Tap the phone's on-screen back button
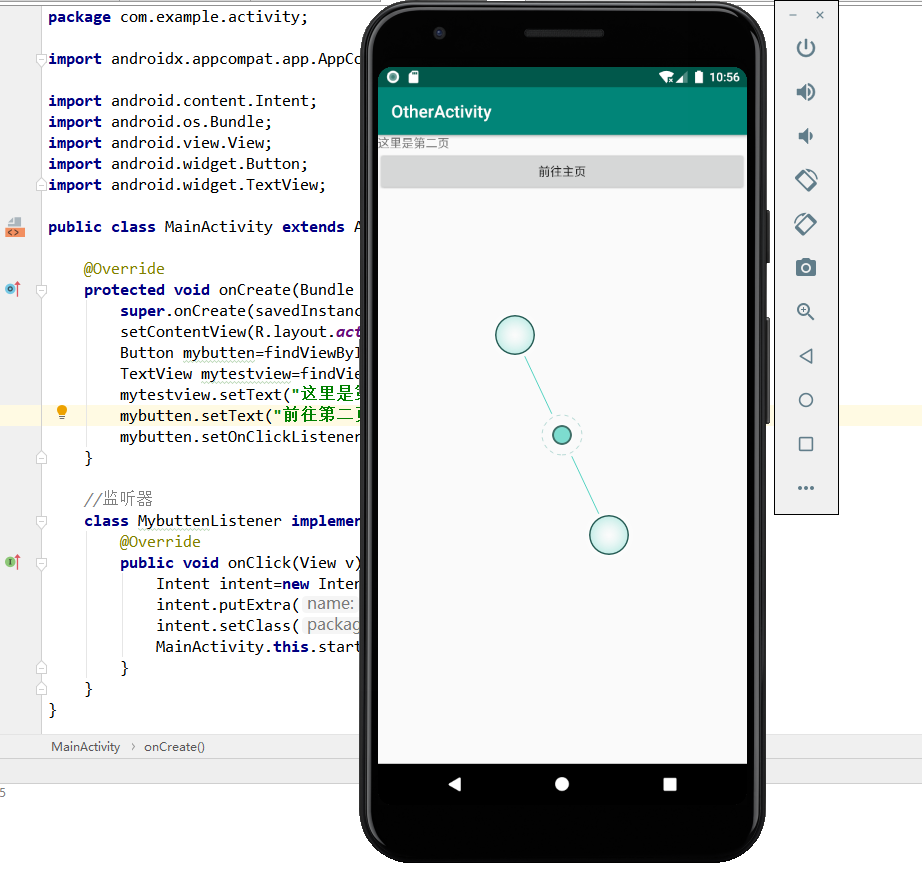922x877 pixels. pos(455,783)
